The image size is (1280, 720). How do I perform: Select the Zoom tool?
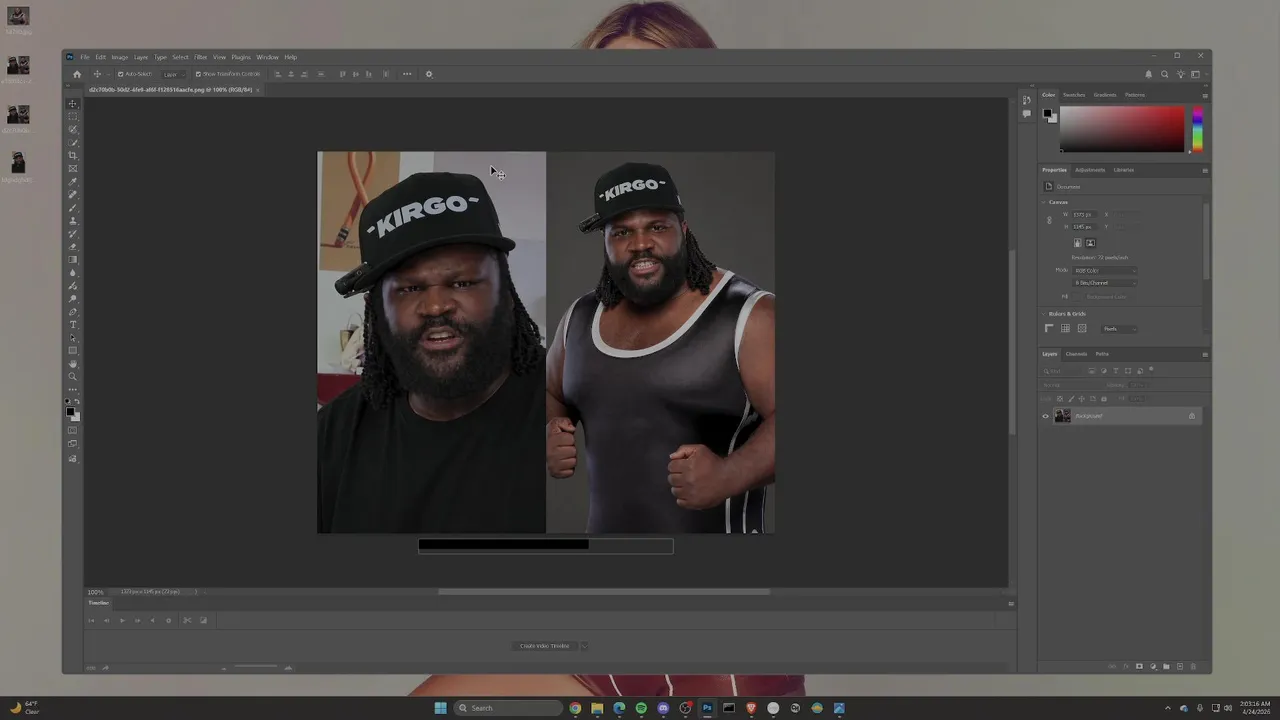(72, 376)
